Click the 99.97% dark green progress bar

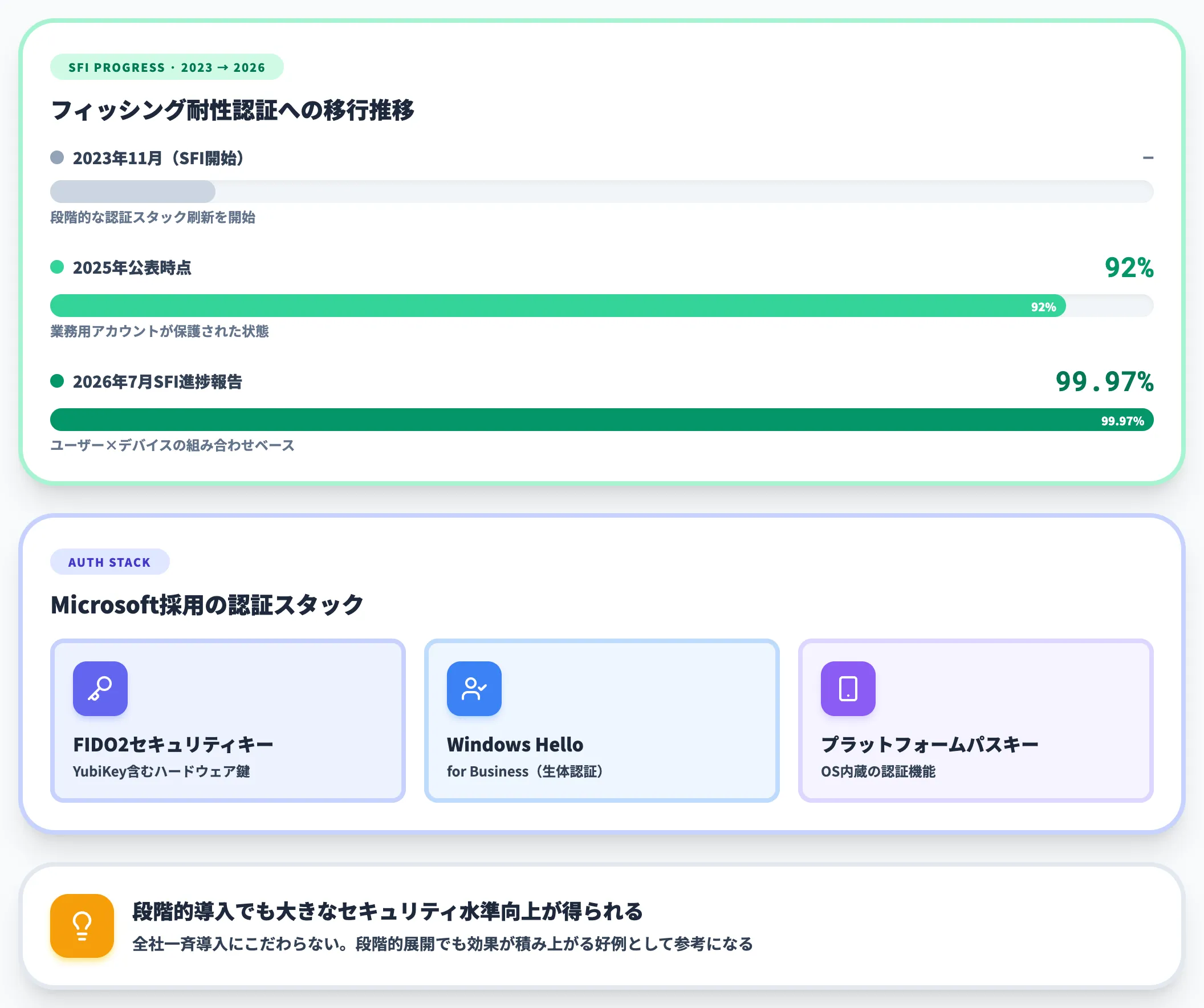point(602,420)
